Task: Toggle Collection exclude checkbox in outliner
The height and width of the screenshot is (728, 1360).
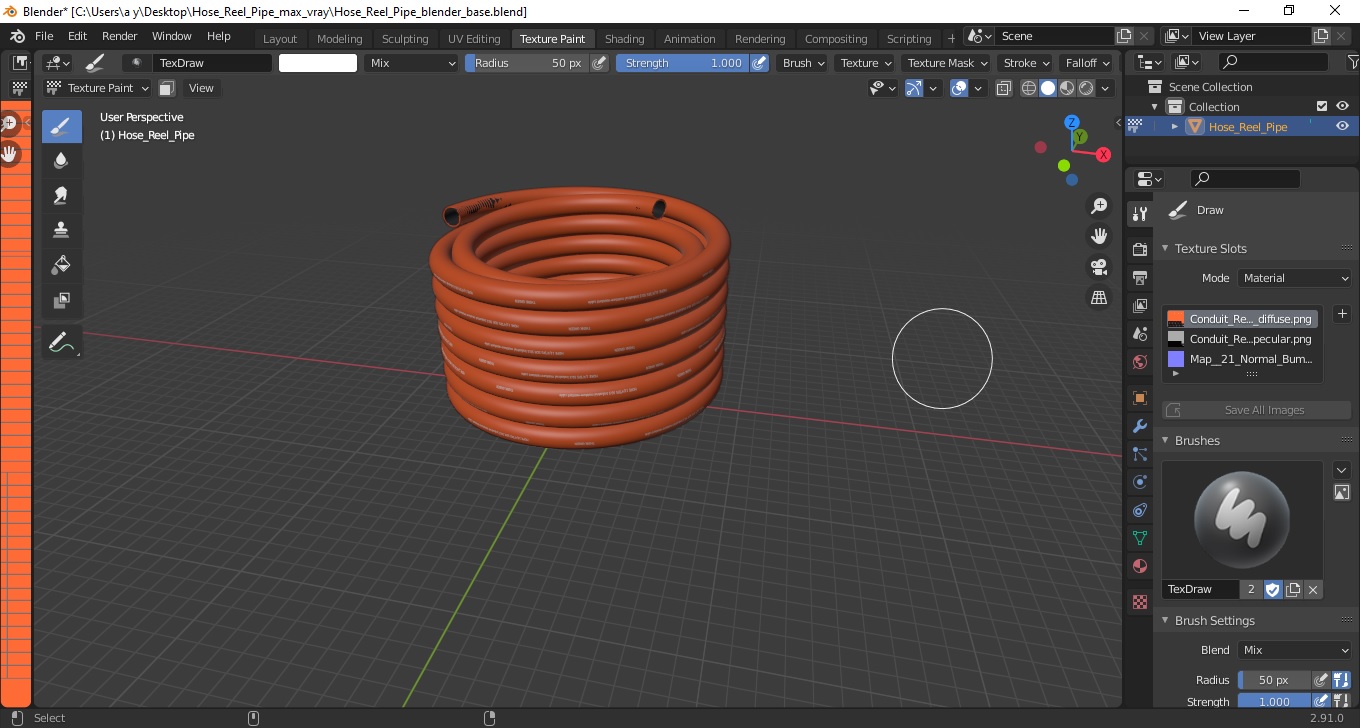Action: pyautogui.click(x=1322, y=106)
